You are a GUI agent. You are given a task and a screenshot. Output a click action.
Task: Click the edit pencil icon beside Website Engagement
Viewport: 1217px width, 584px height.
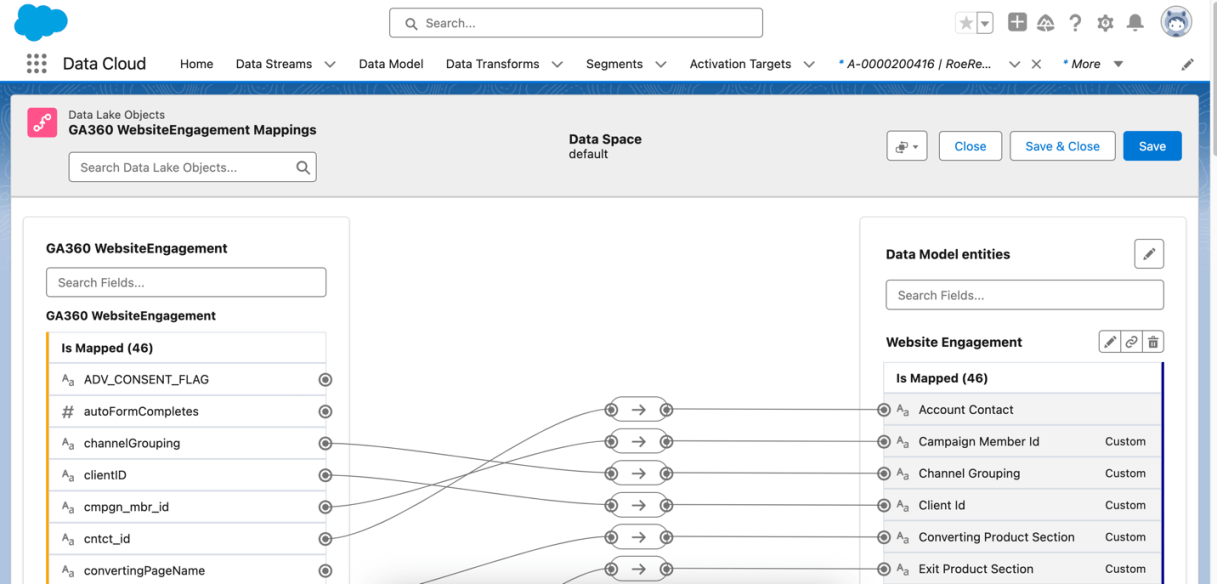(1109, 341)
